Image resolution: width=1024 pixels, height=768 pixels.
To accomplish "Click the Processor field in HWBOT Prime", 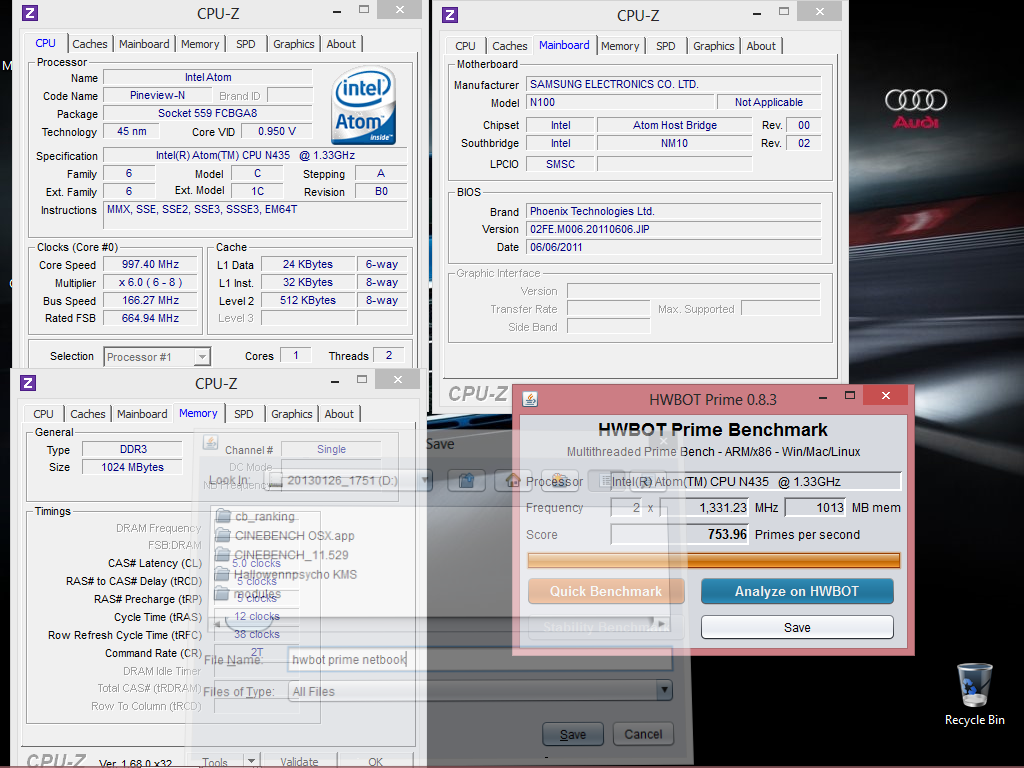I will pos(755,481).
